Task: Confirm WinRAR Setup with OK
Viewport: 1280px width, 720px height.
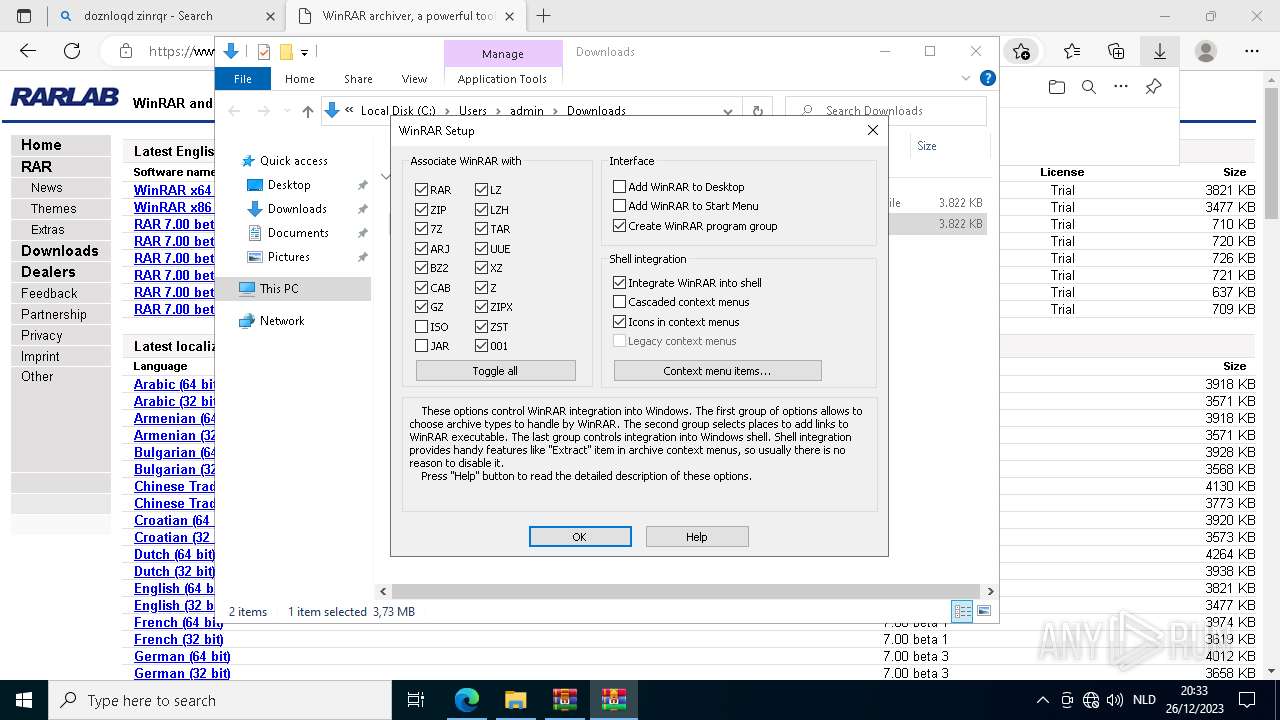Action: pyautogui.click(x=580, y=537)
